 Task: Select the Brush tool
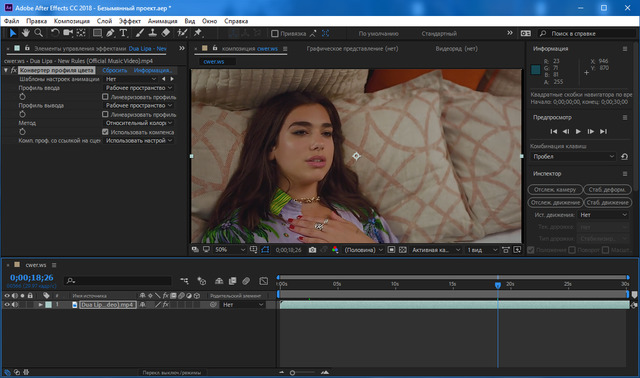[x=140, y=33]
